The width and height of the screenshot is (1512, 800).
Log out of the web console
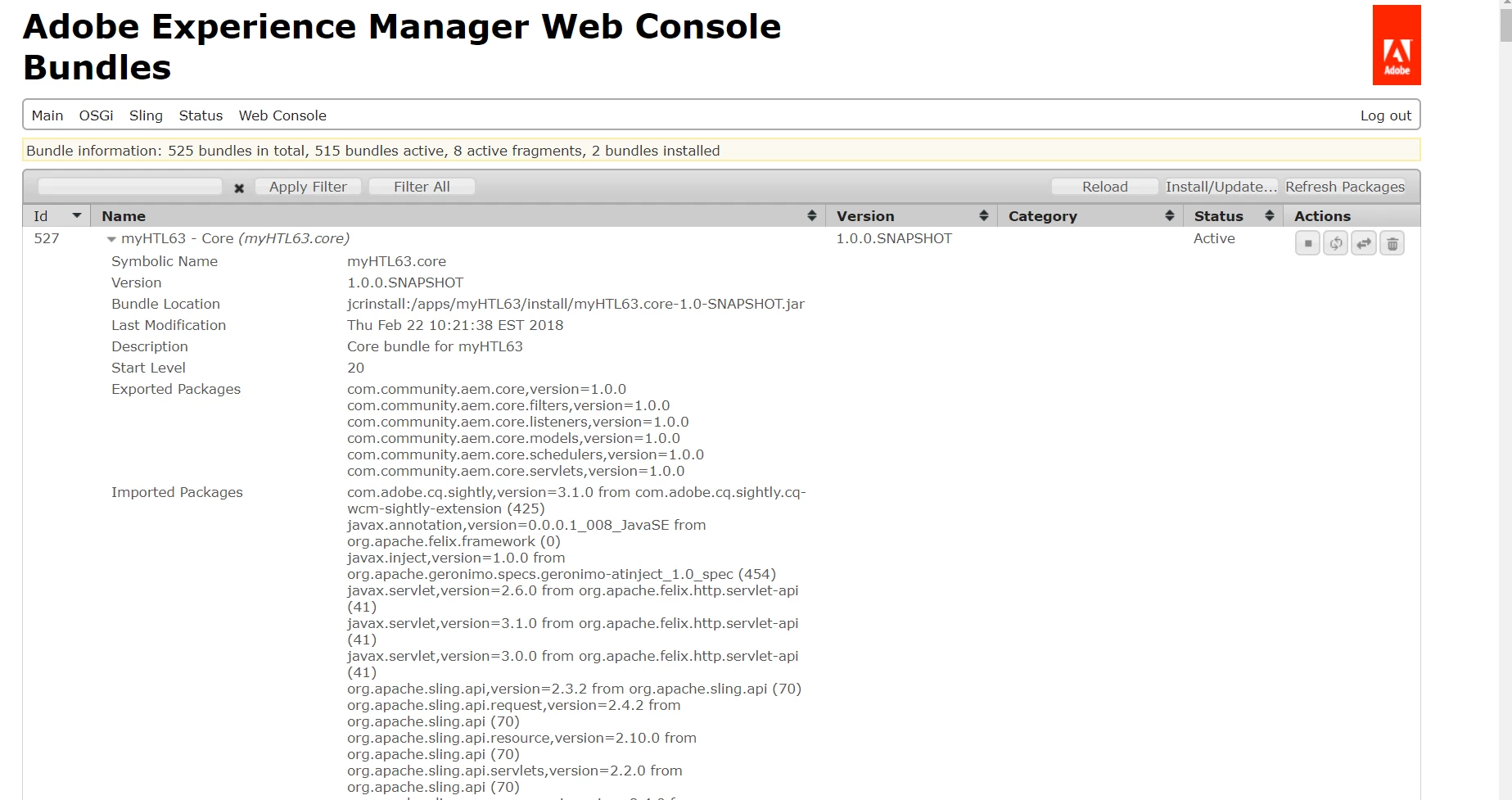coord(1385,115)
